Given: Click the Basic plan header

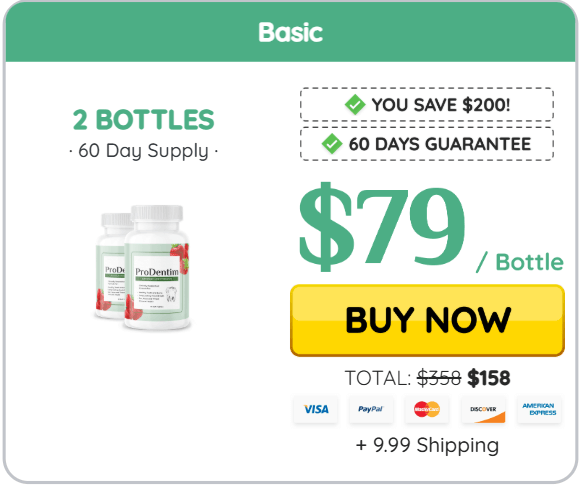Looking at the screenshot, I should (290, 33).
